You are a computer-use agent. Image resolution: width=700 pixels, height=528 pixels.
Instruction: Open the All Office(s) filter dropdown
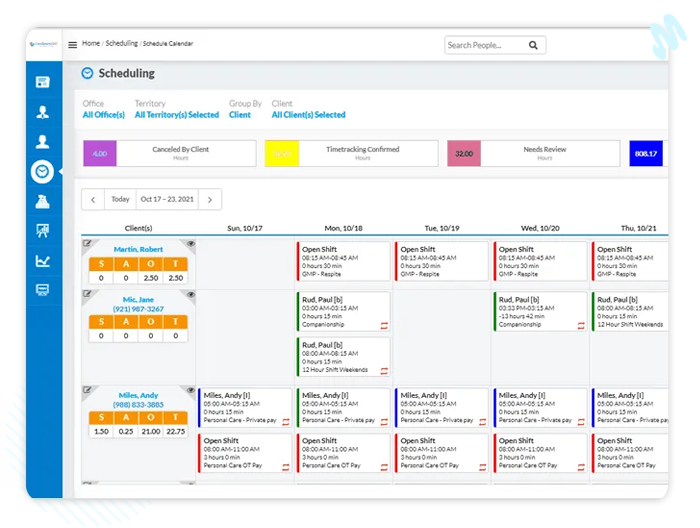tap(104, 115)
